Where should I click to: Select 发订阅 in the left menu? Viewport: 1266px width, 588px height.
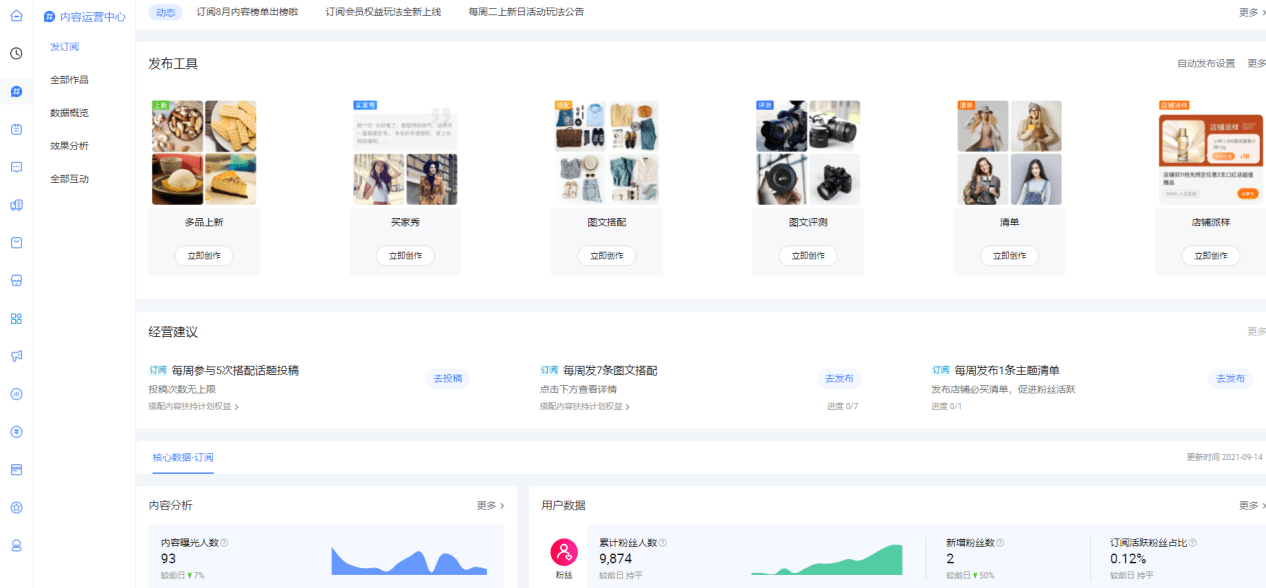pyautogui.click(x=64, y=47)
